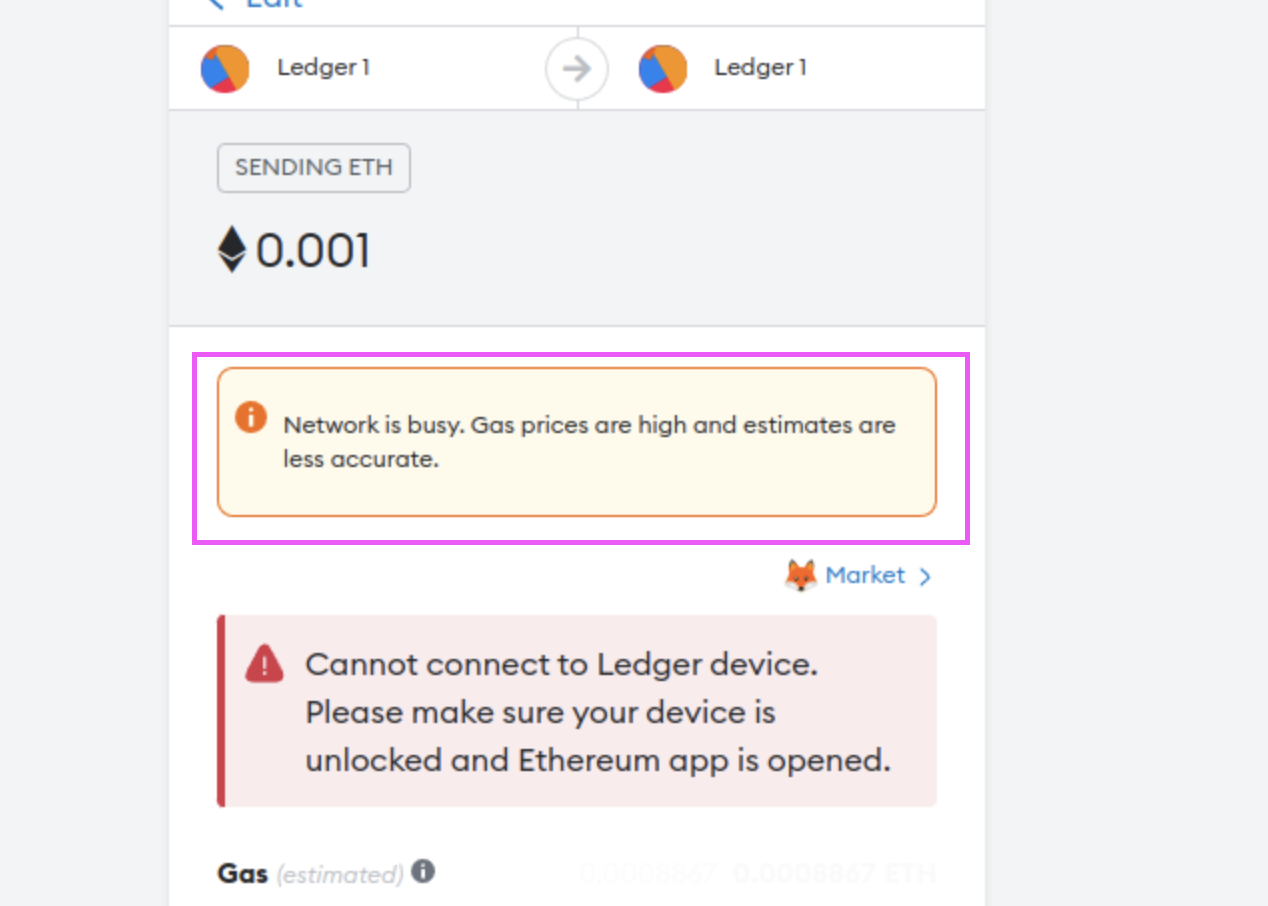Click the SENDING ETH badge
This screenshot has width=1268, height=906.
(313, 168)
